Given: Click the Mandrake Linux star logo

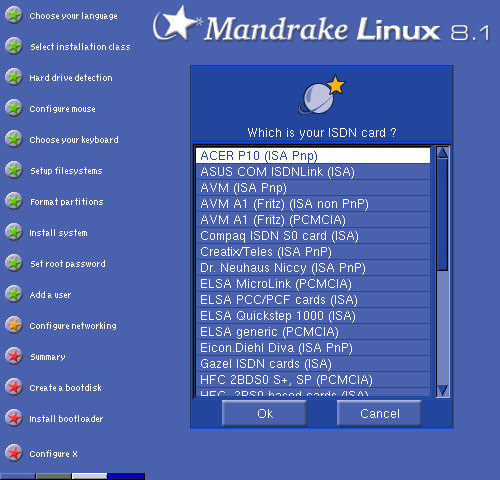Looking at the screenshot, I should coord(177,23).
